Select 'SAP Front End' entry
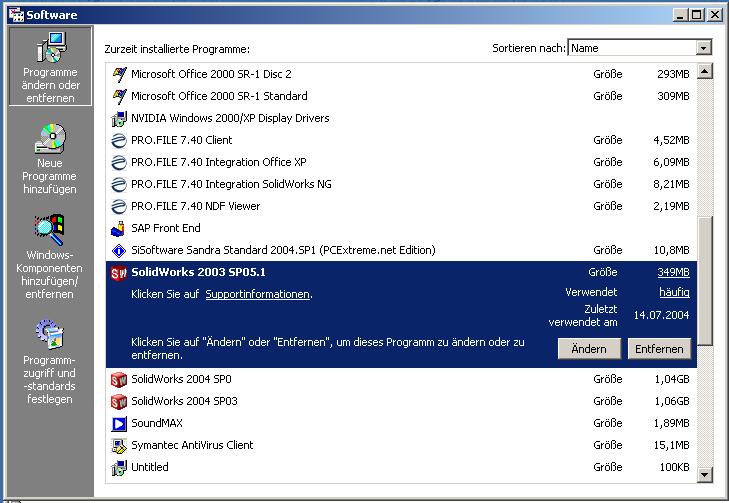Image resolution: width=729 pixels, height=503 pixels. tap(401, 228)
